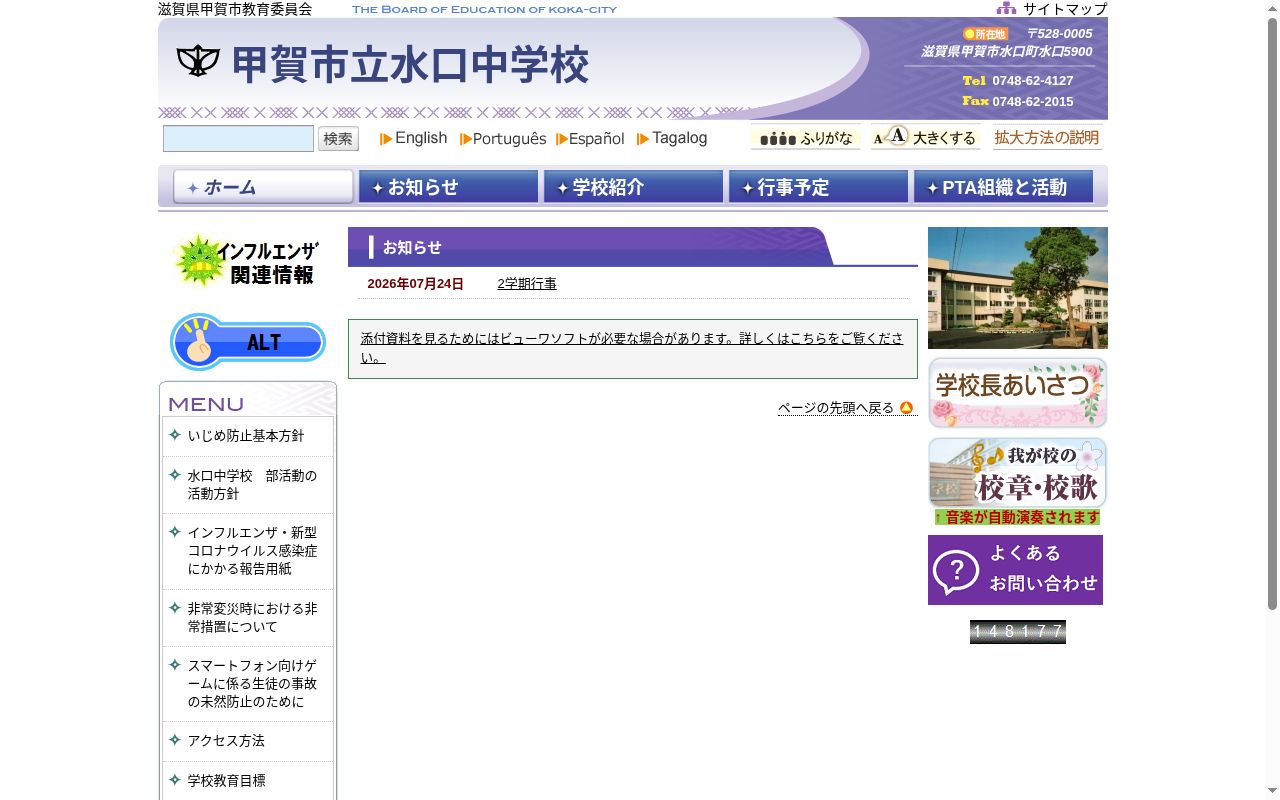Screen dimensions: 1280x800
Task: Open 拡大方法の説明 explanation
Action: [1047, 137]
